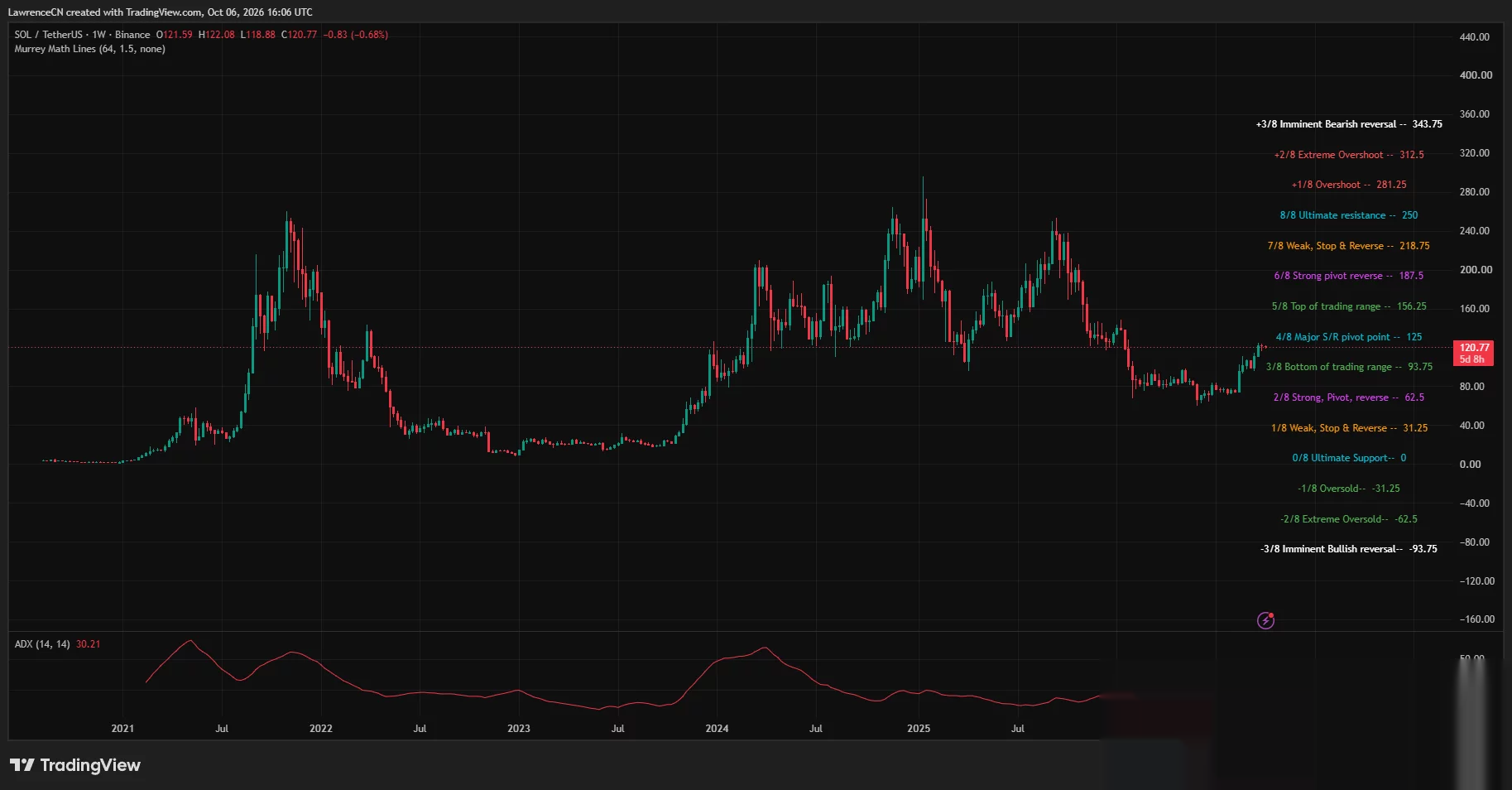This screenshot has height=790, width=1512.
Task: Select the 4/8 Major S/R pivot point label
Action: click(x=1349, y=337)
